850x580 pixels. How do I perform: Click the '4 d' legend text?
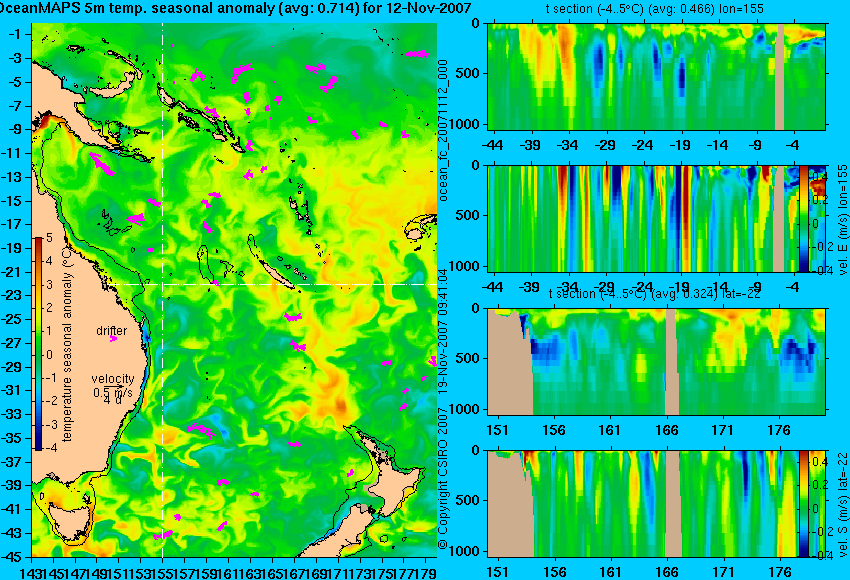click(113, 401)
